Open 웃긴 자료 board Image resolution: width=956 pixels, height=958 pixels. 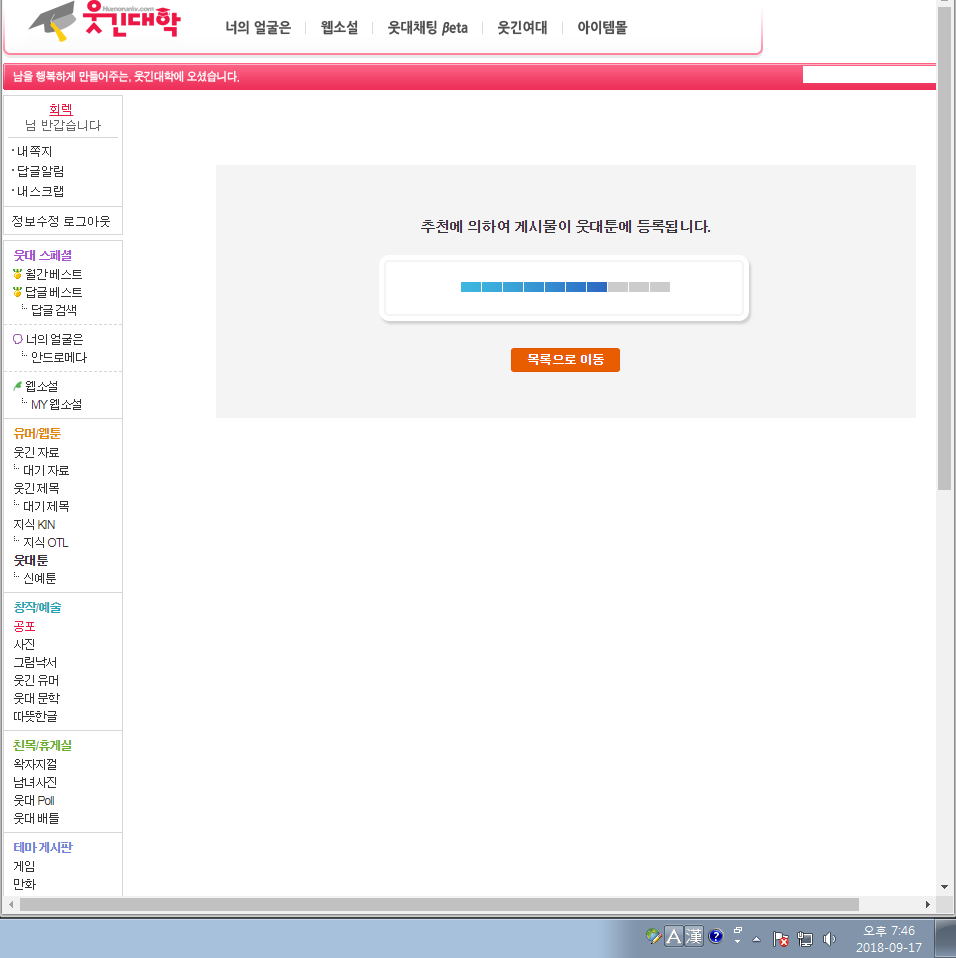tap(36, 452)
